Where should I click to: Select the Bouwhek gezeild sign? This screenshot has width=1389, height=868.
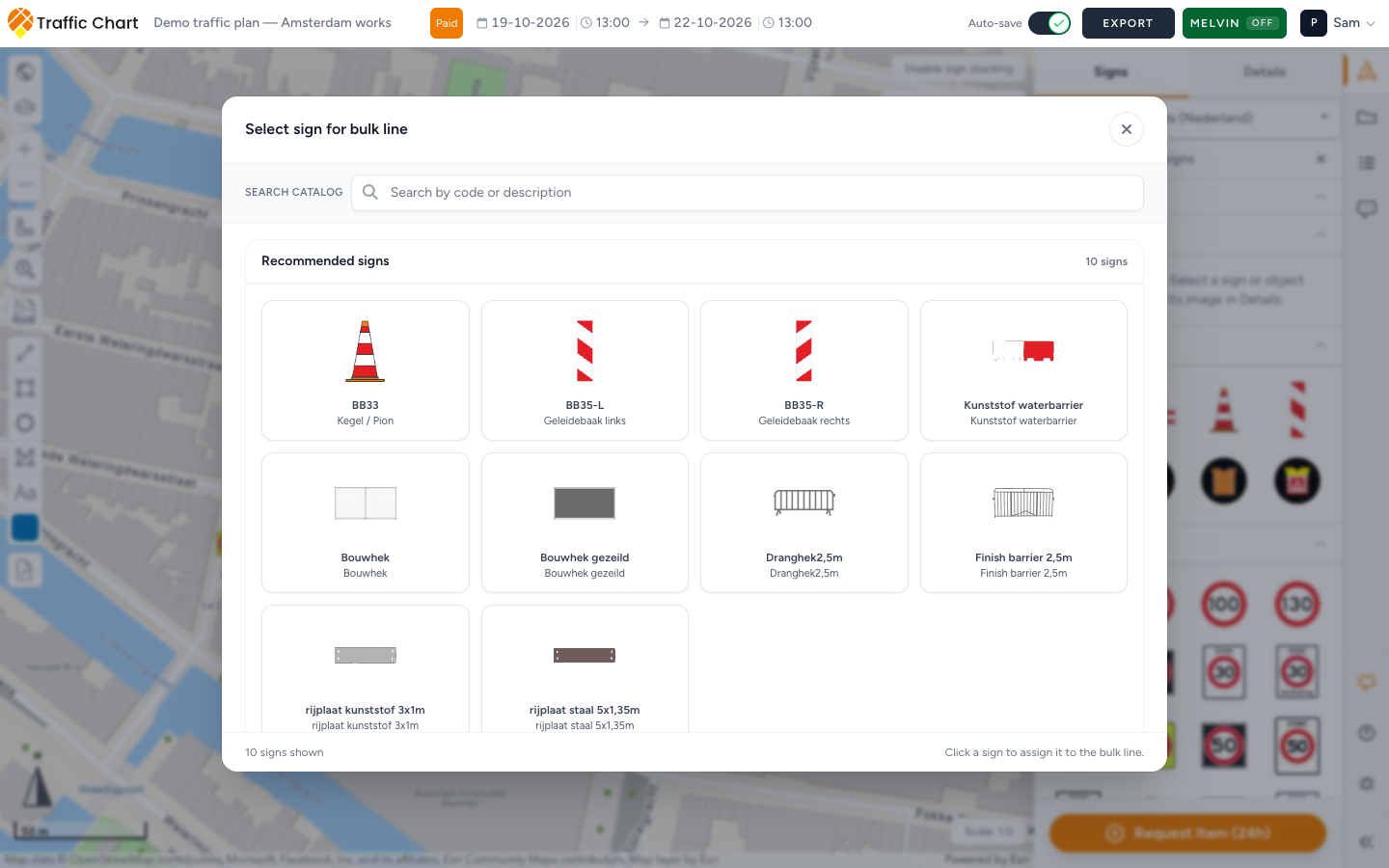point(585,523)
